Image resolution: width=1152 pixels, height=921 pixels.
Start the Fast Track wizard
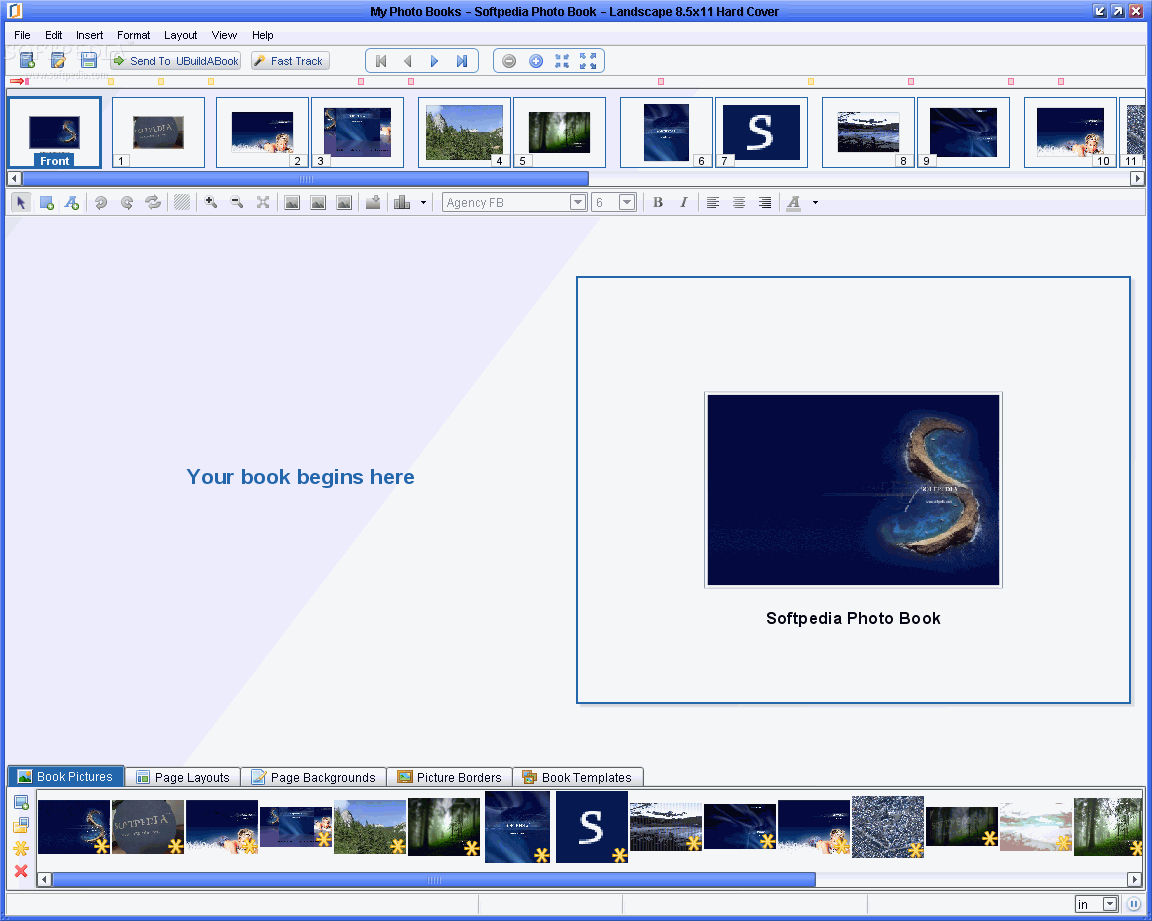(x=290, y=61)
